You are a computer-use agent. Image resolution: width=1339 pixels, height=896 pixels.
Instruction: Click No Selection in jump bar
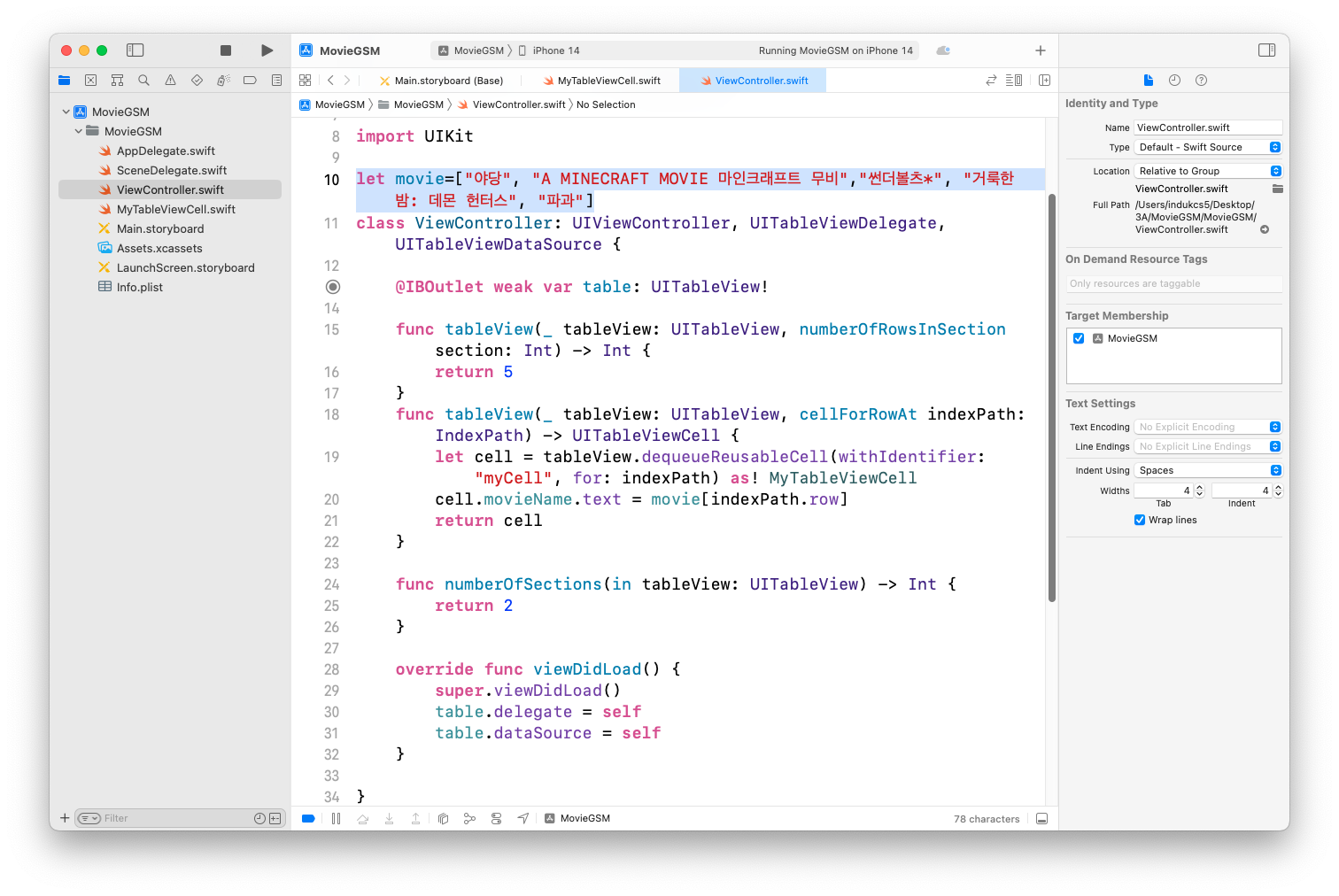606,104
